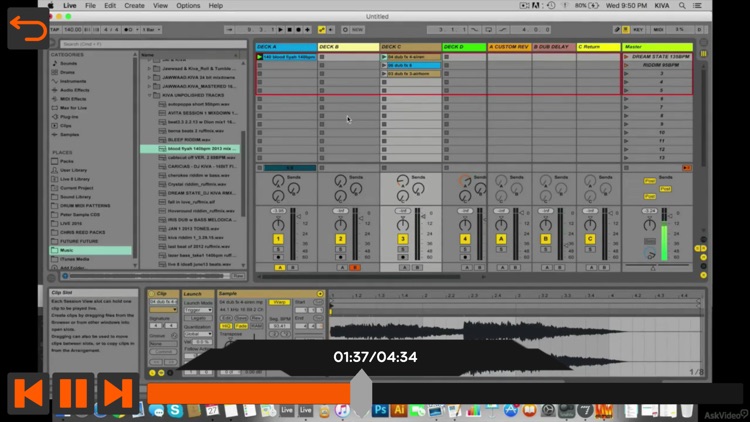Toggle track 3 activator button
The height and width of the screenshot is (422, 750).
click(x=402, y=239)
